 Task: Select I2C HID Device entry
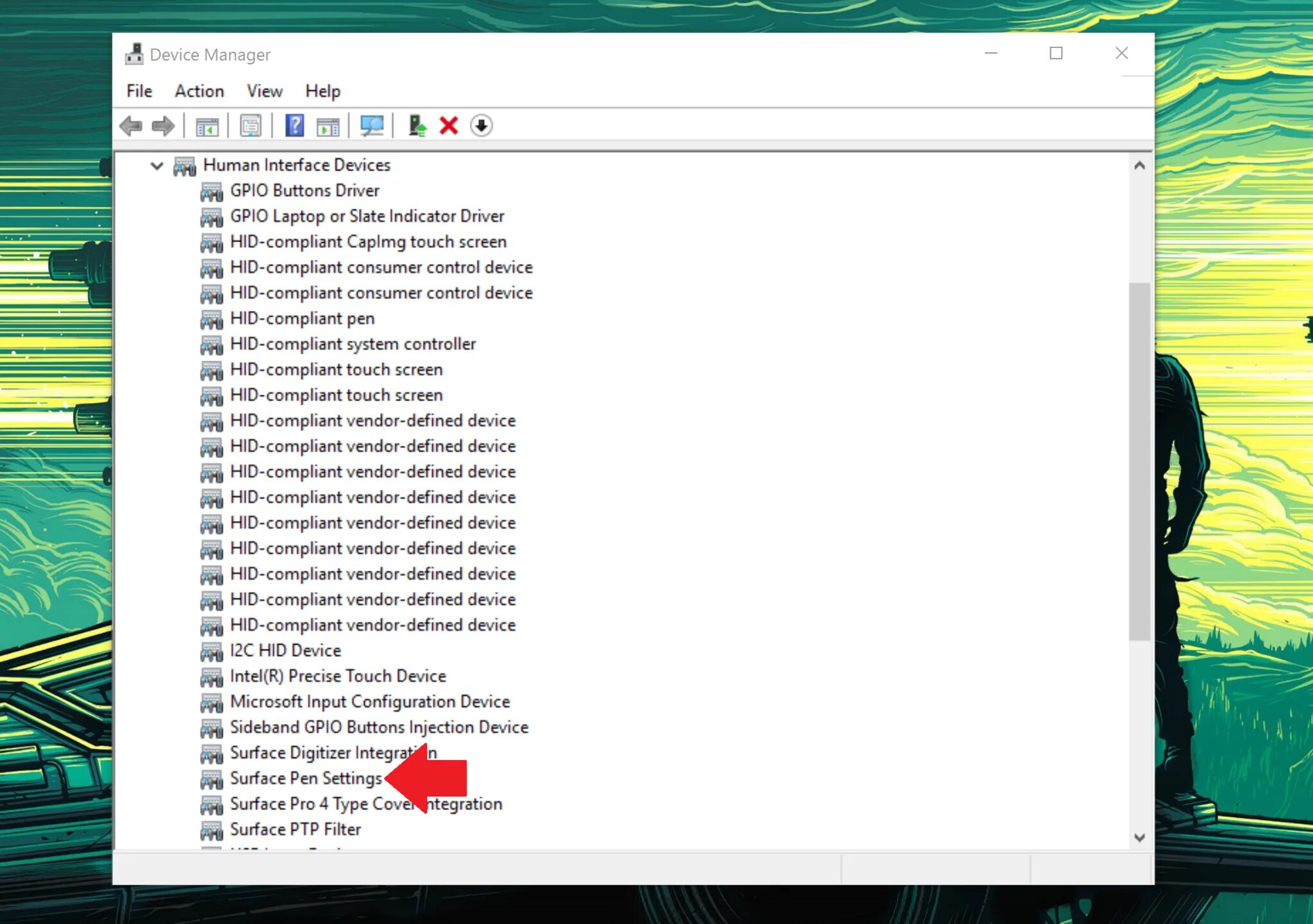(x=285, y=650)
